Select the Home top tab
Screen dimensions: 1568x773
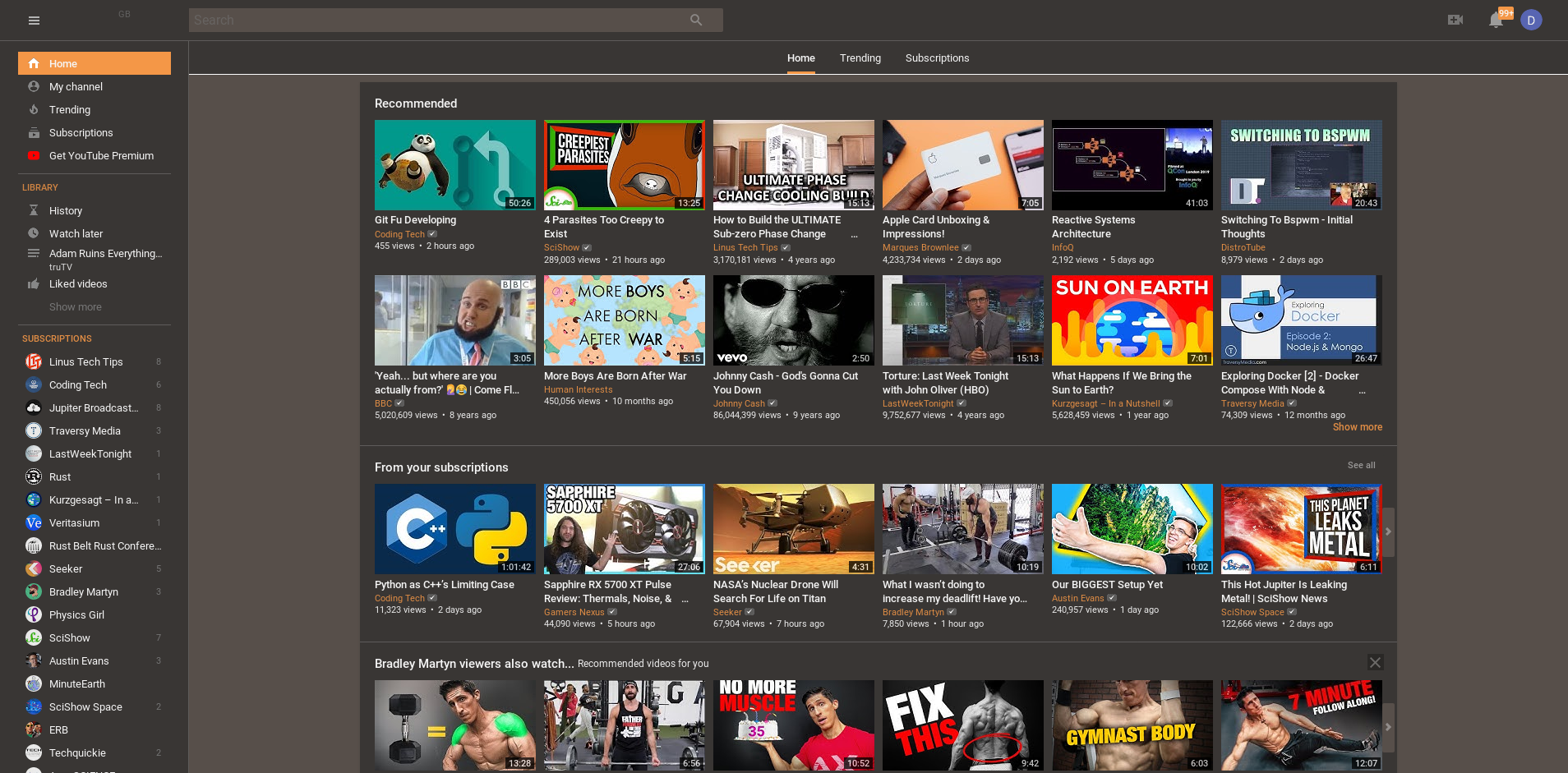coord(800,58)
